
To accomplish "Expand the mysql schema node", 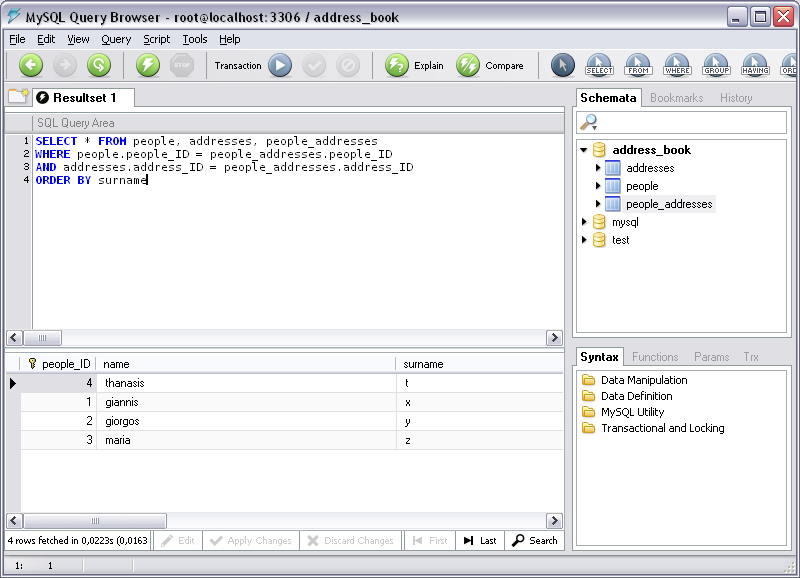I will (584, 221).
